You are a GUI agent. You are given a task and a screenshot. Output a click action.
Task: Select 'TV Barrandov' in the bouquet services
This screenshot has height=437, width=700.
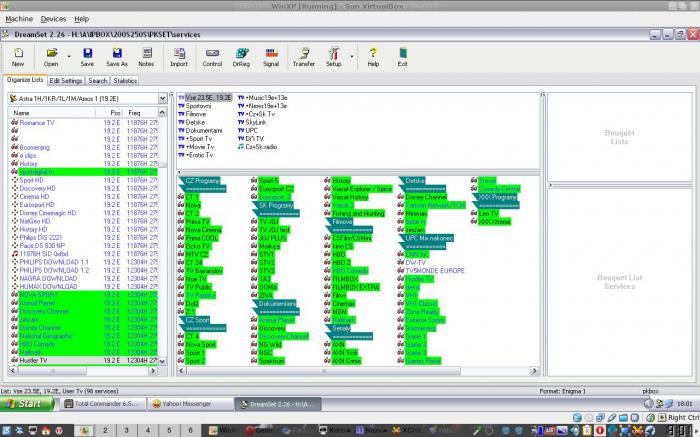click(x=204, y=271)
